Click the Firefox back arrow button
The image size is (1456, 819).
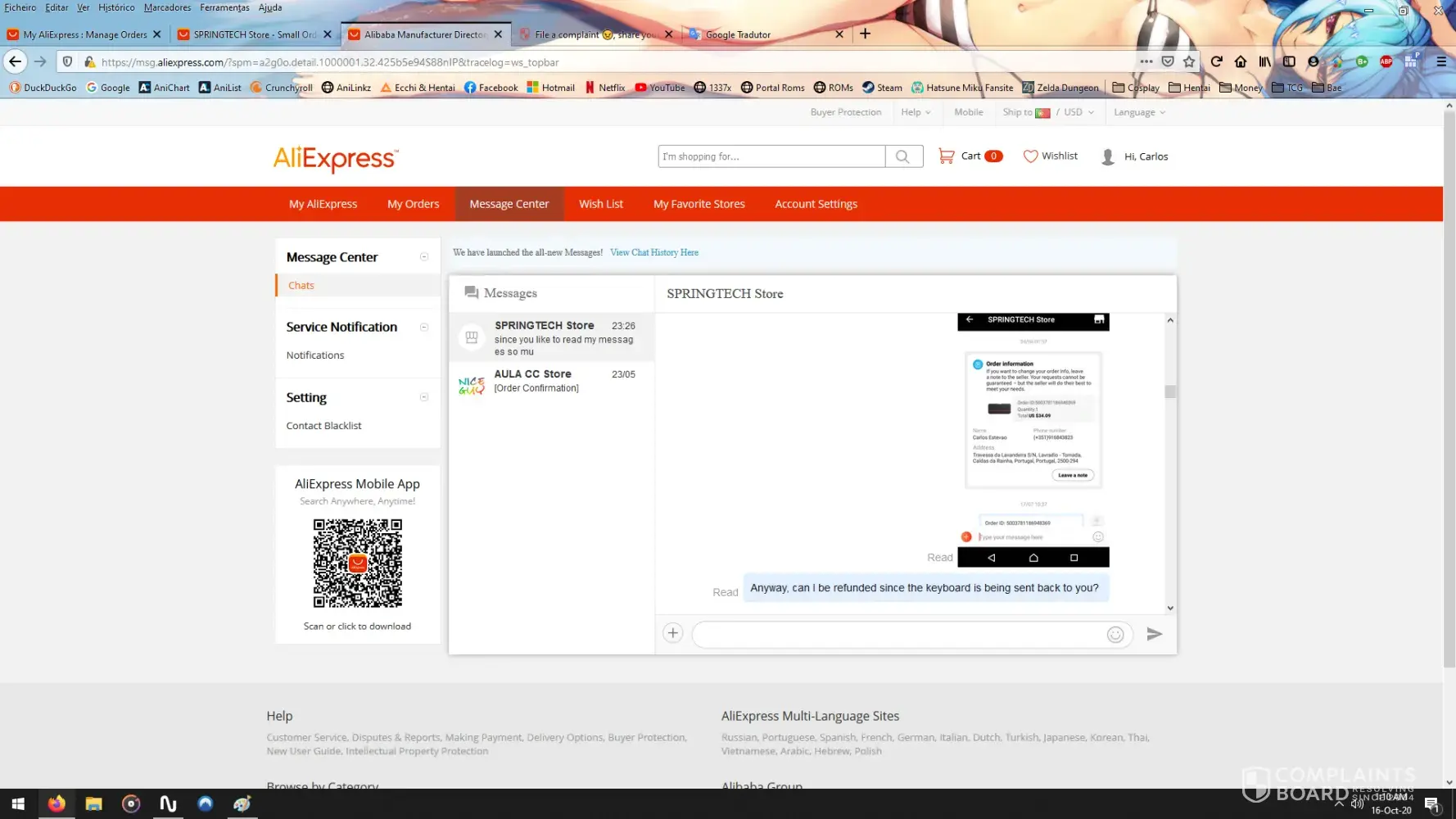coord(16,61)
